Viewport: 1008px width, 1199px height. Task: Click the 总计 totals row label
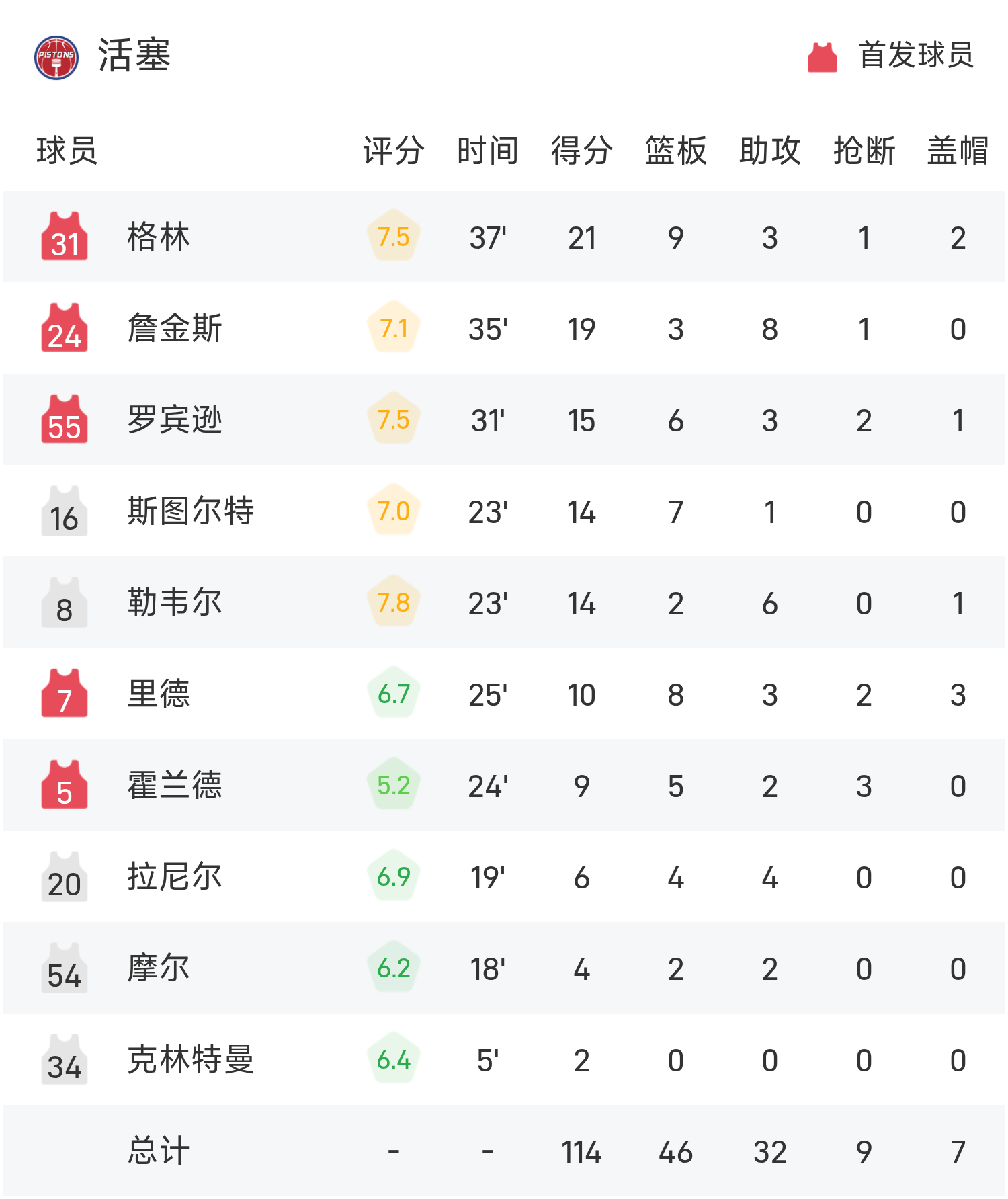(x=159, y=1151)
